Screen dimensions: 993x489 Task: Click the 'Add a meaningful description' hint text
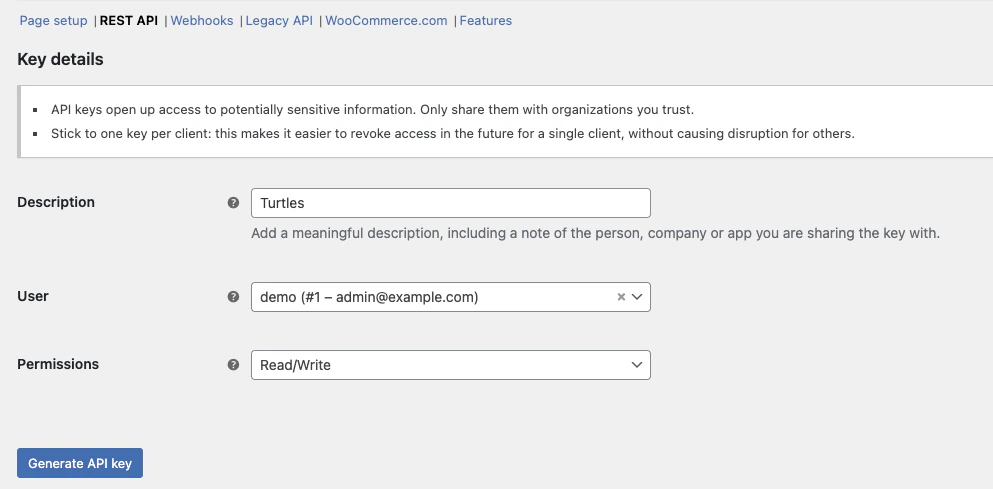click(x=595, y=233)
